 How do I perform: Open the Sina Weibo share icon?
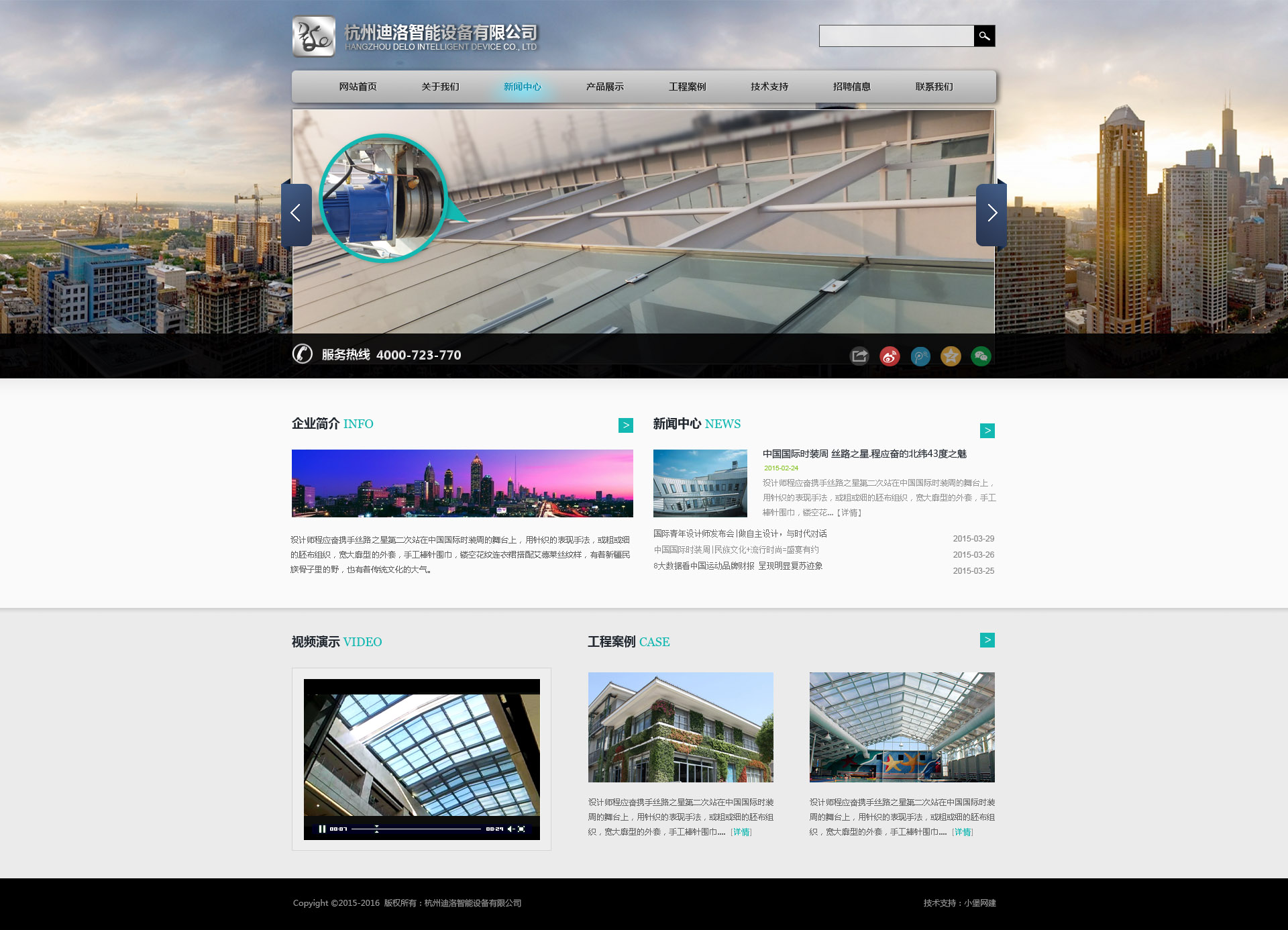click(x=890, y=356)
